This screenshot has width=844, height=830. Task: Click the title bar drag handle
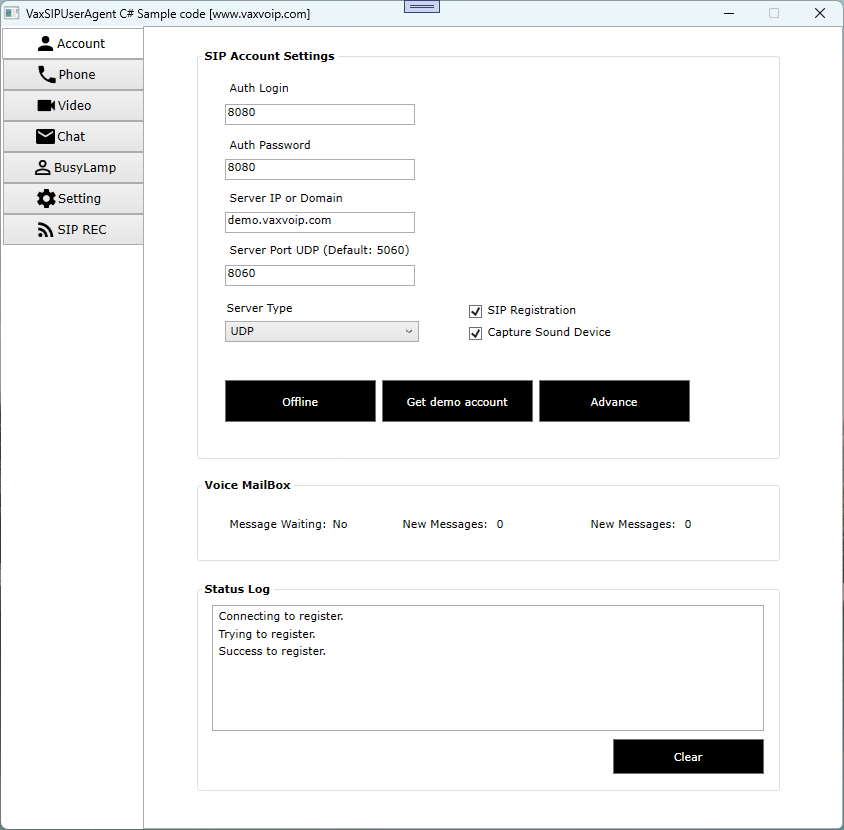(422, 6)
